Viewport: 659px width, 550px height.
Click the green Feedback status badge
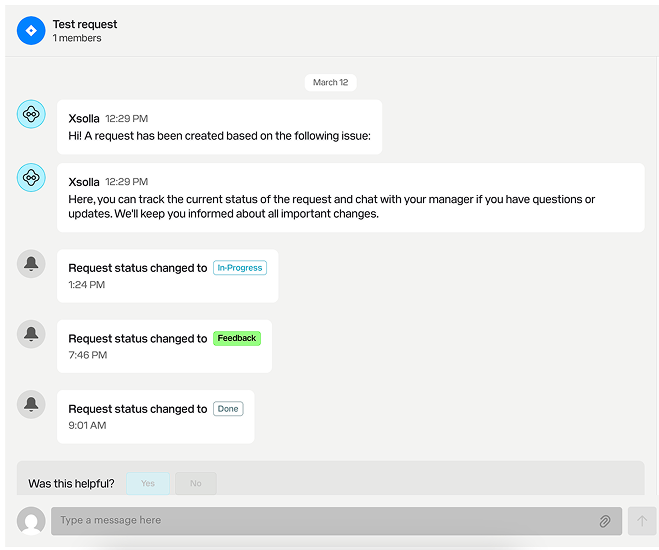coord(237,338)
